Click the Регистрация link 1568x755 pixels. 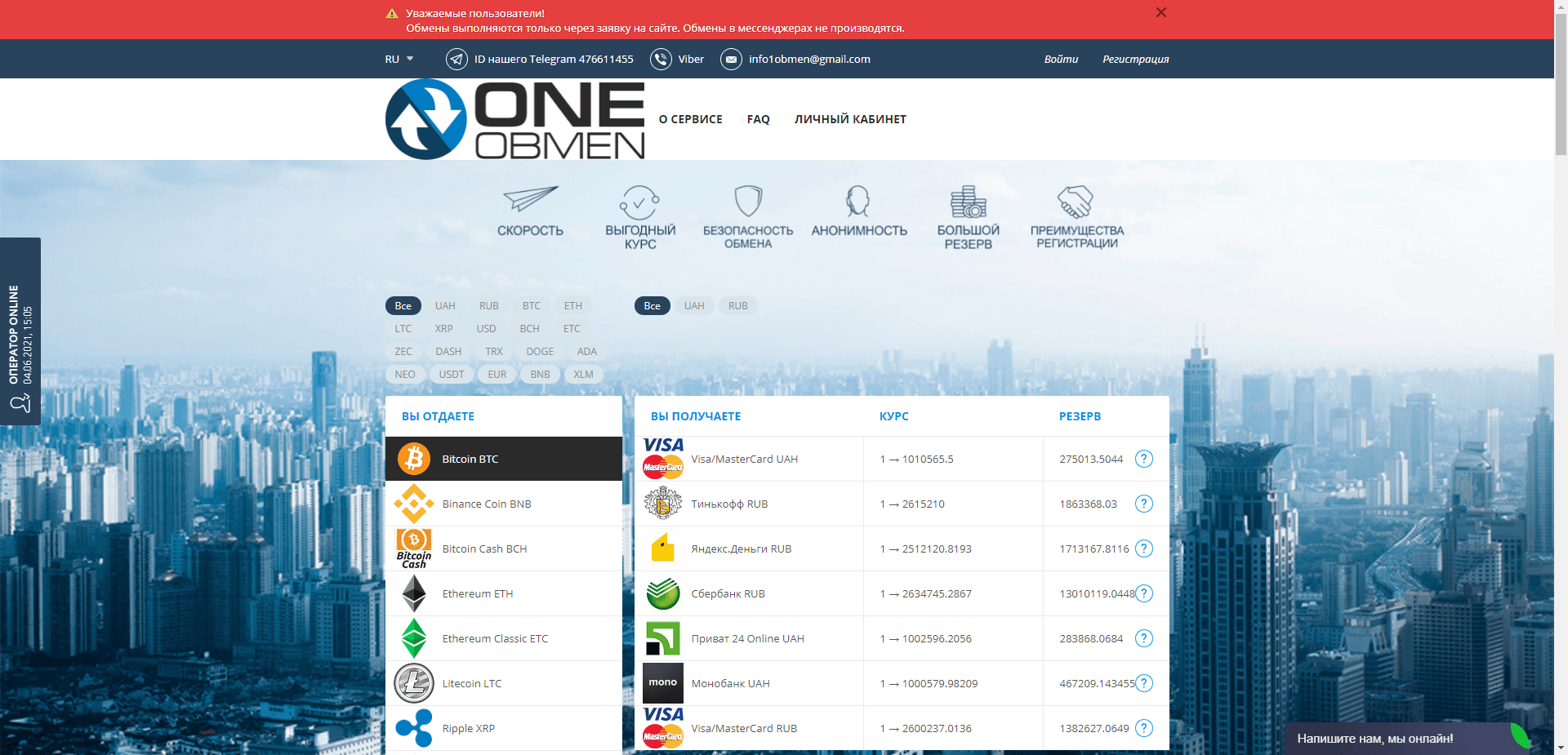[x=1135, y=60]
